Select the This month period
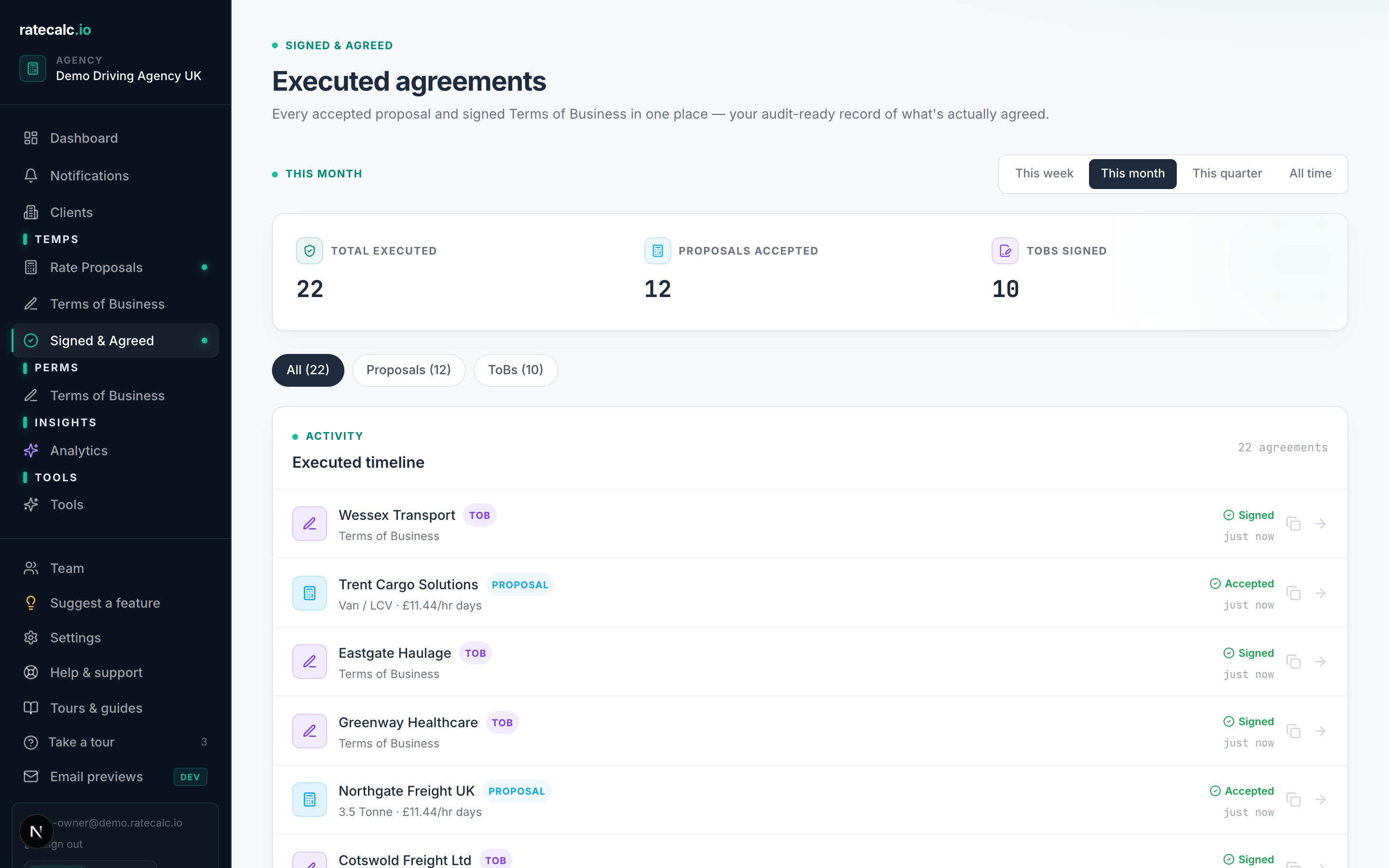The image size is (1389, 868). click(x=1132, y=174)
